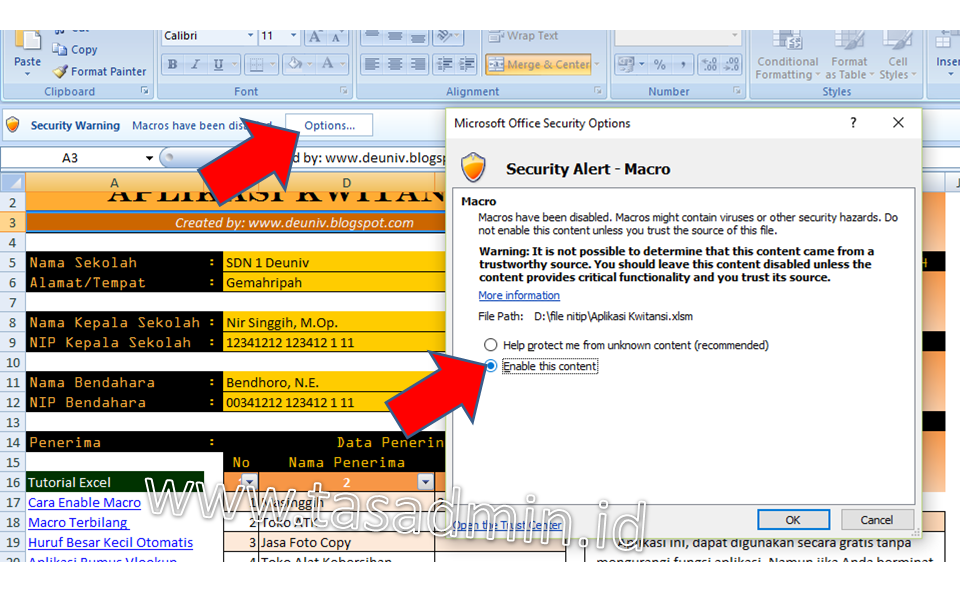Click the dialog Help question mark
This screenshot has width=960, height=600.
(853, 123)
